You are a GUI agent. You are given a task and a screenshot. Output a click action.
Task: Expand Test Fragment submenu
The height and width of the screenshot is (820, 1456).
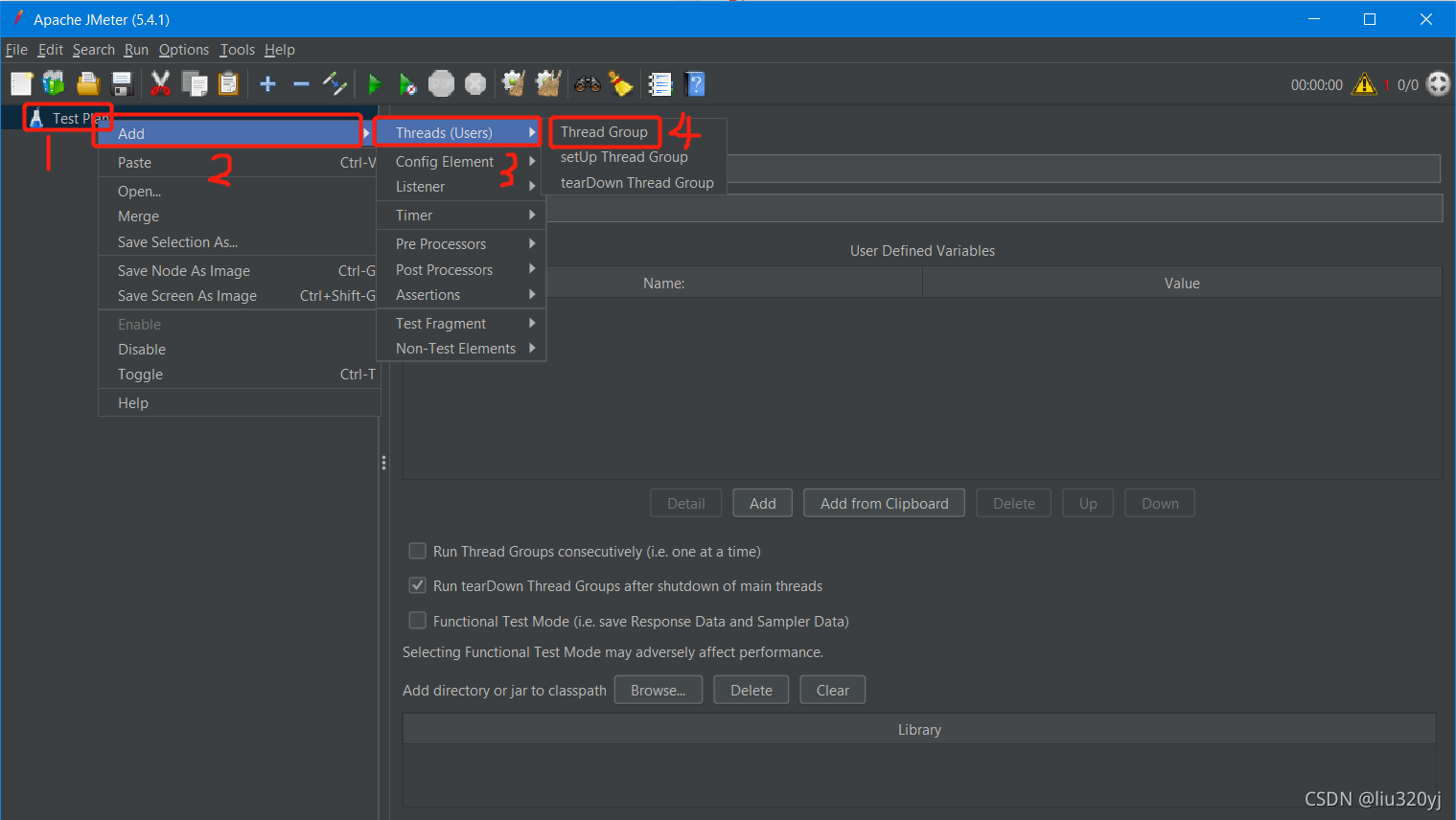click(x=462, y=324)
